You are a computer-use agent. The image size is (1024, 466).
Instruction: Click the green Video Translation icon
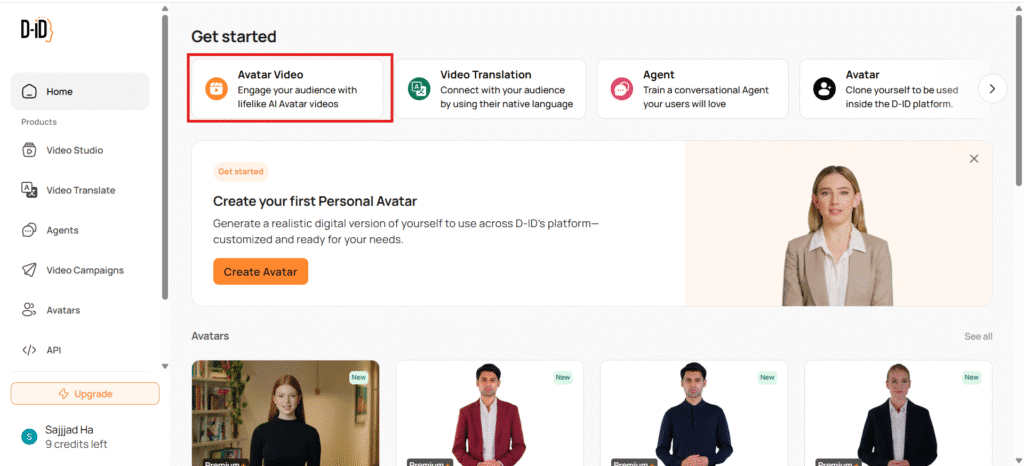click(419, 89)
